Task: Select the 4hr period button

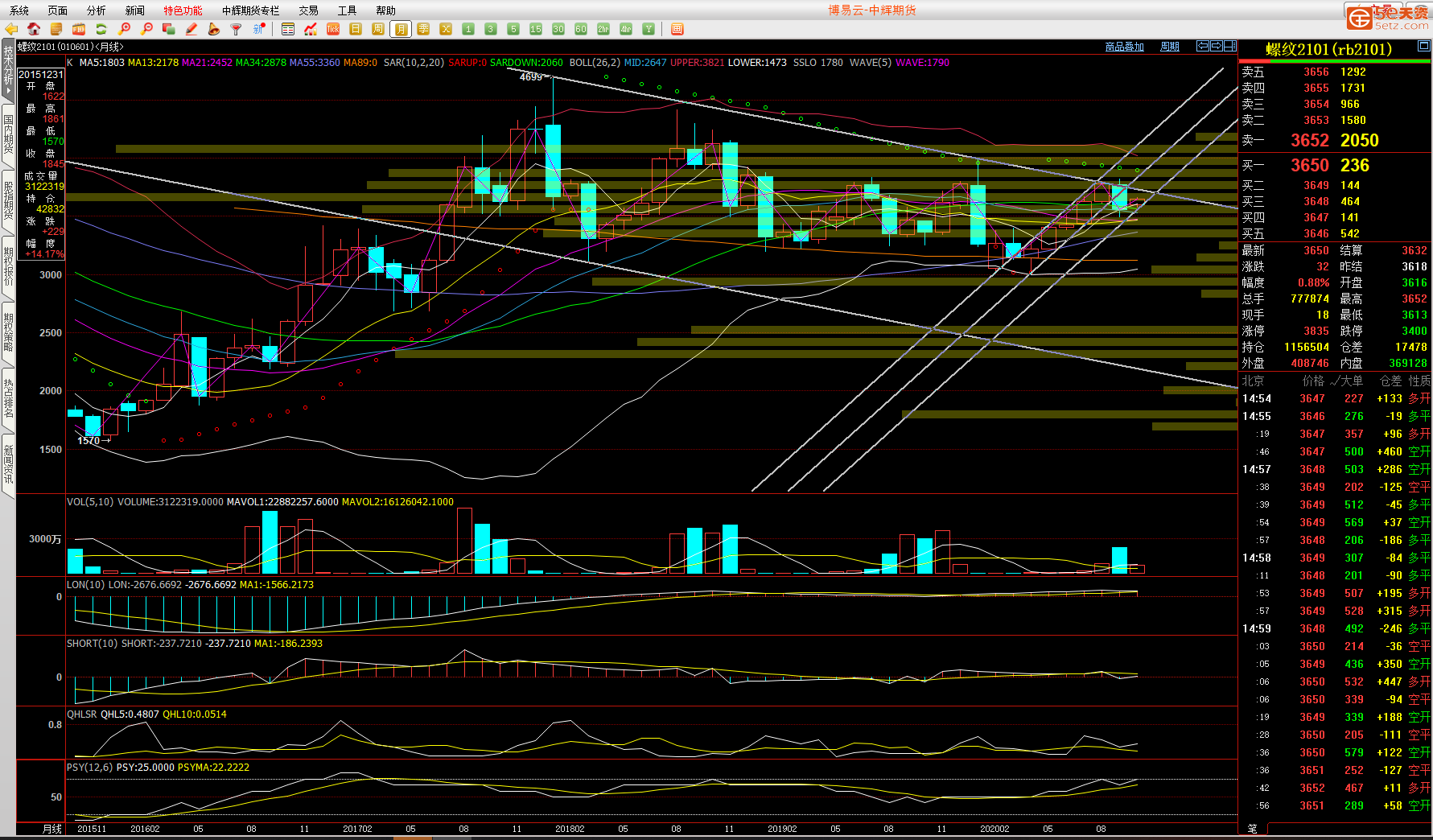Action: pos(626,29)
